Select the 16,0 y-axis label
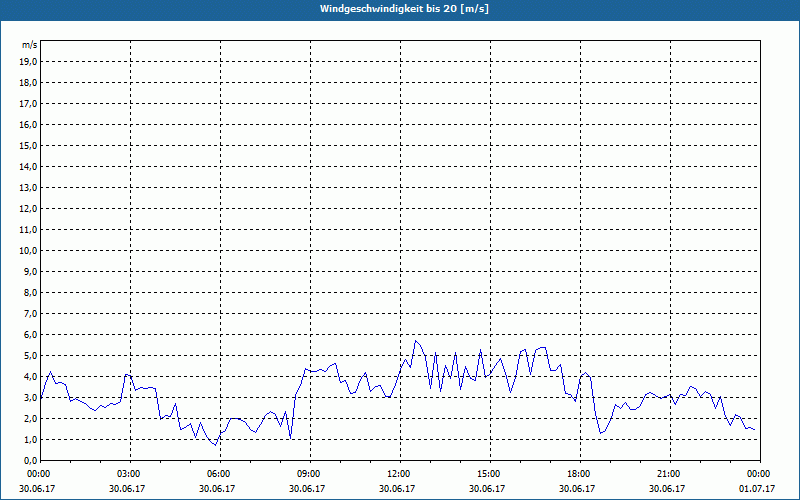This screenshot has width=800, height=500. pos(28,124)
